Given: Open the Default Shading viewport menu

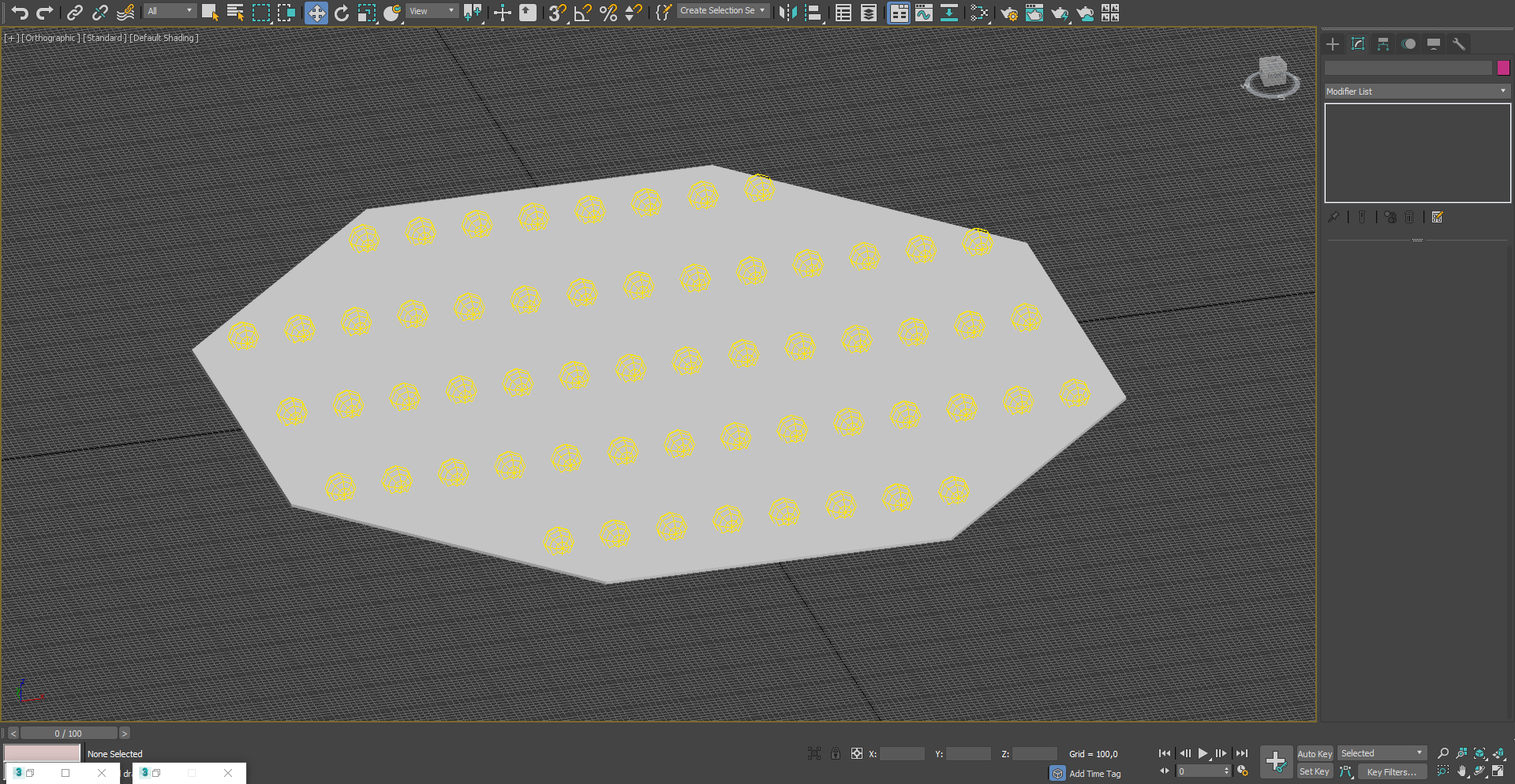Looking at the screenshot, I should click(x=163, y=38).
